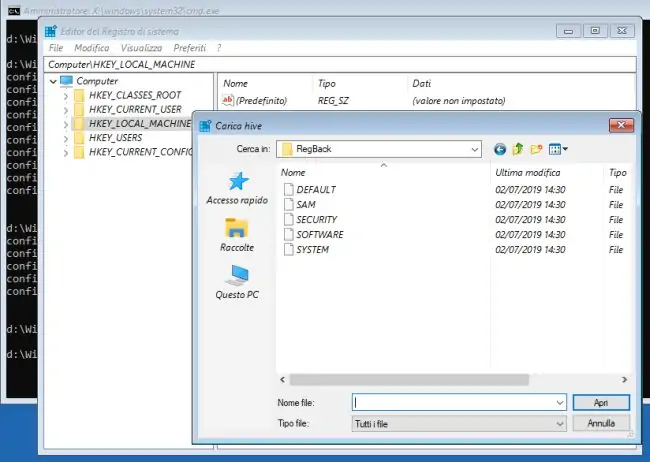Open Raccolte libraries in sidebar
This screenshot has height=462, width=650.
point(236,234)
